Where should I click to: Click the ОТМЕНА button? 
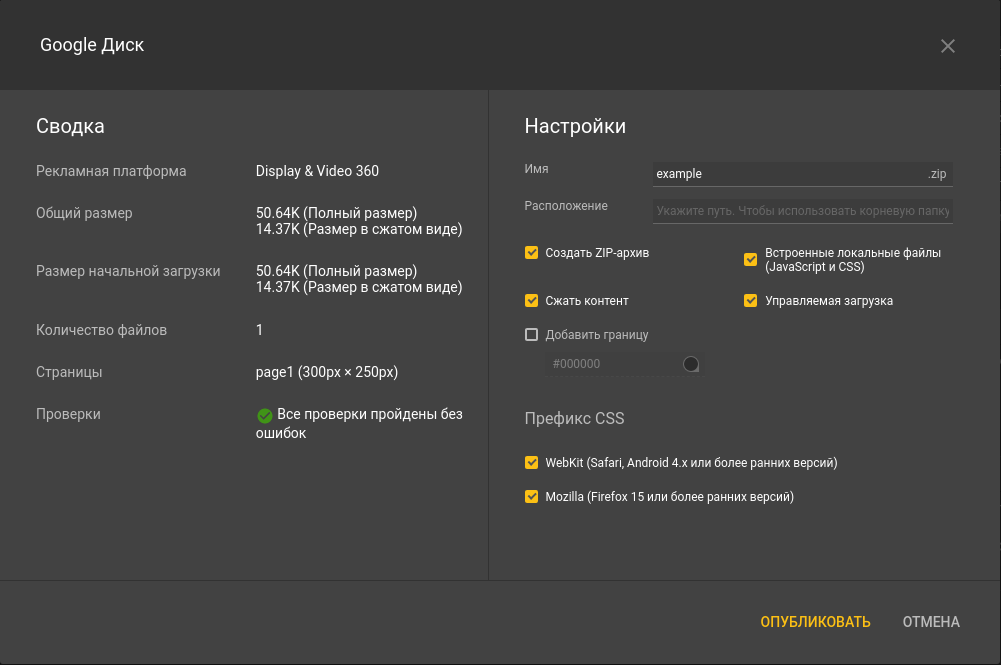coord(931,622)
